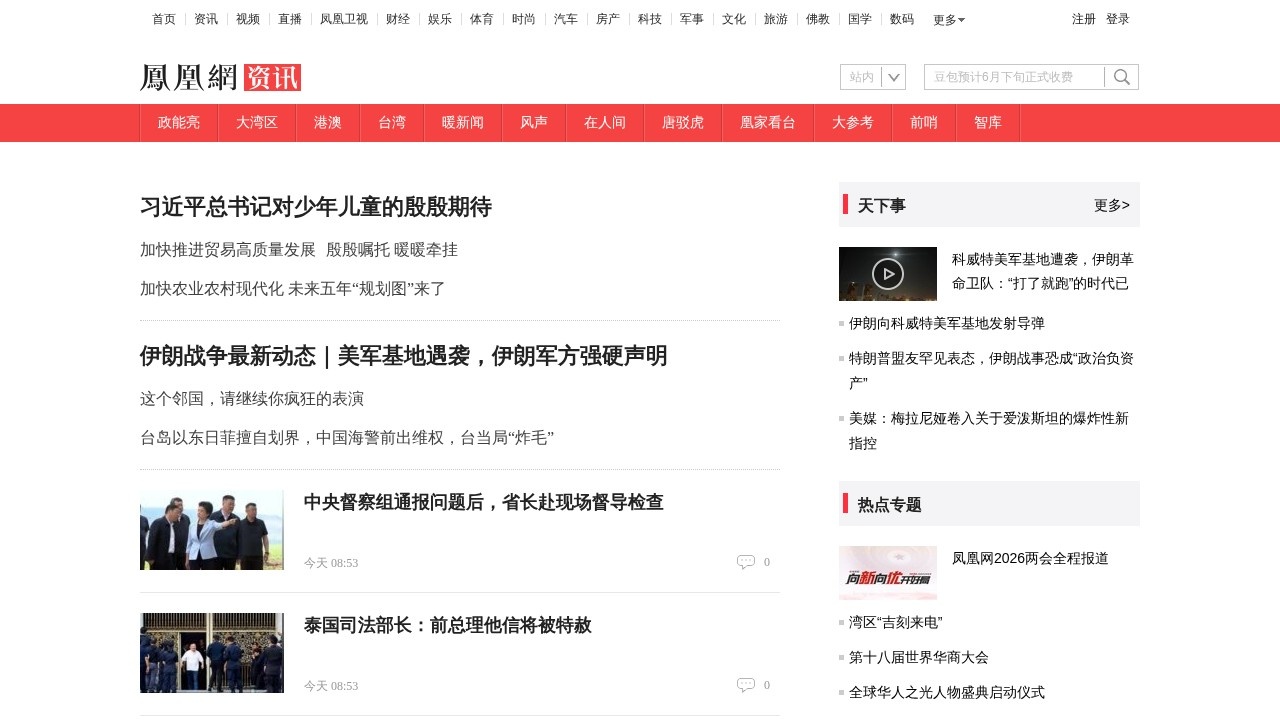Open 财经 in the top nav
The image size is (1280, 720).
pos(398,19)
